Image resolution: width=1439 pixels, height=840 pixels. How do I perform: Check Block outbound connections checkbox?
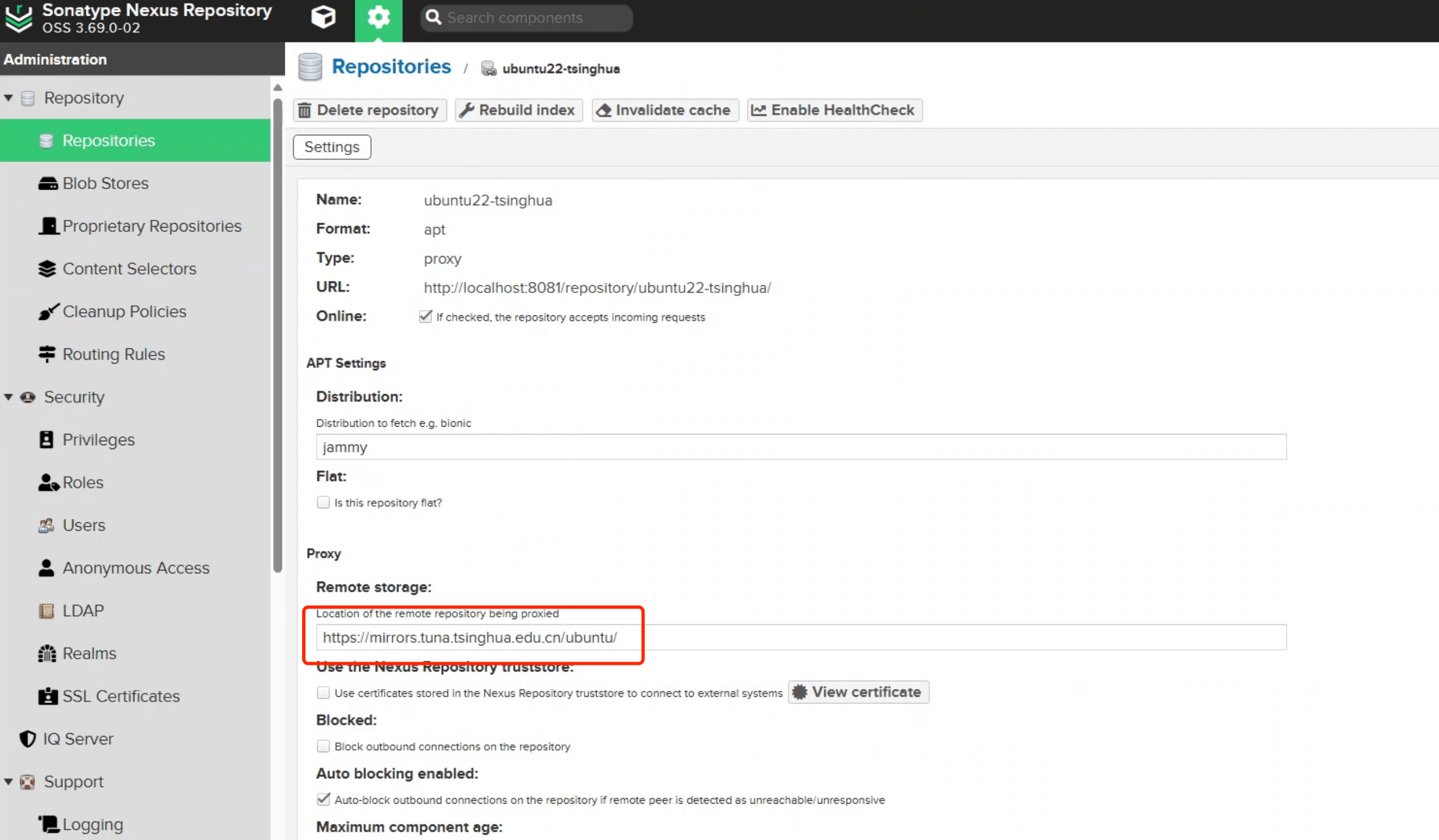(x=323, y=747)
